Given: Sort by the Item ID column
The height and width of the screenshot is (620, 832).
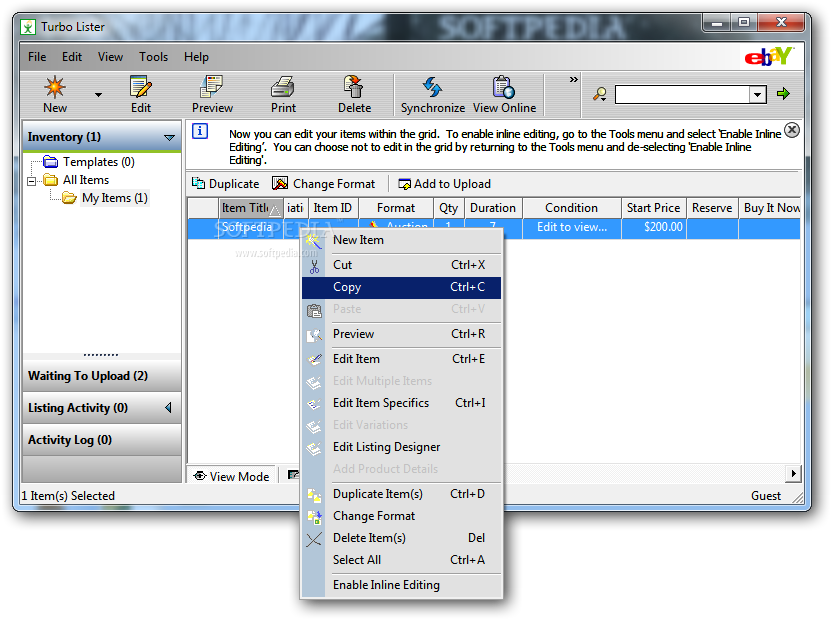Looking at the screenshot, I should point(333,208).
